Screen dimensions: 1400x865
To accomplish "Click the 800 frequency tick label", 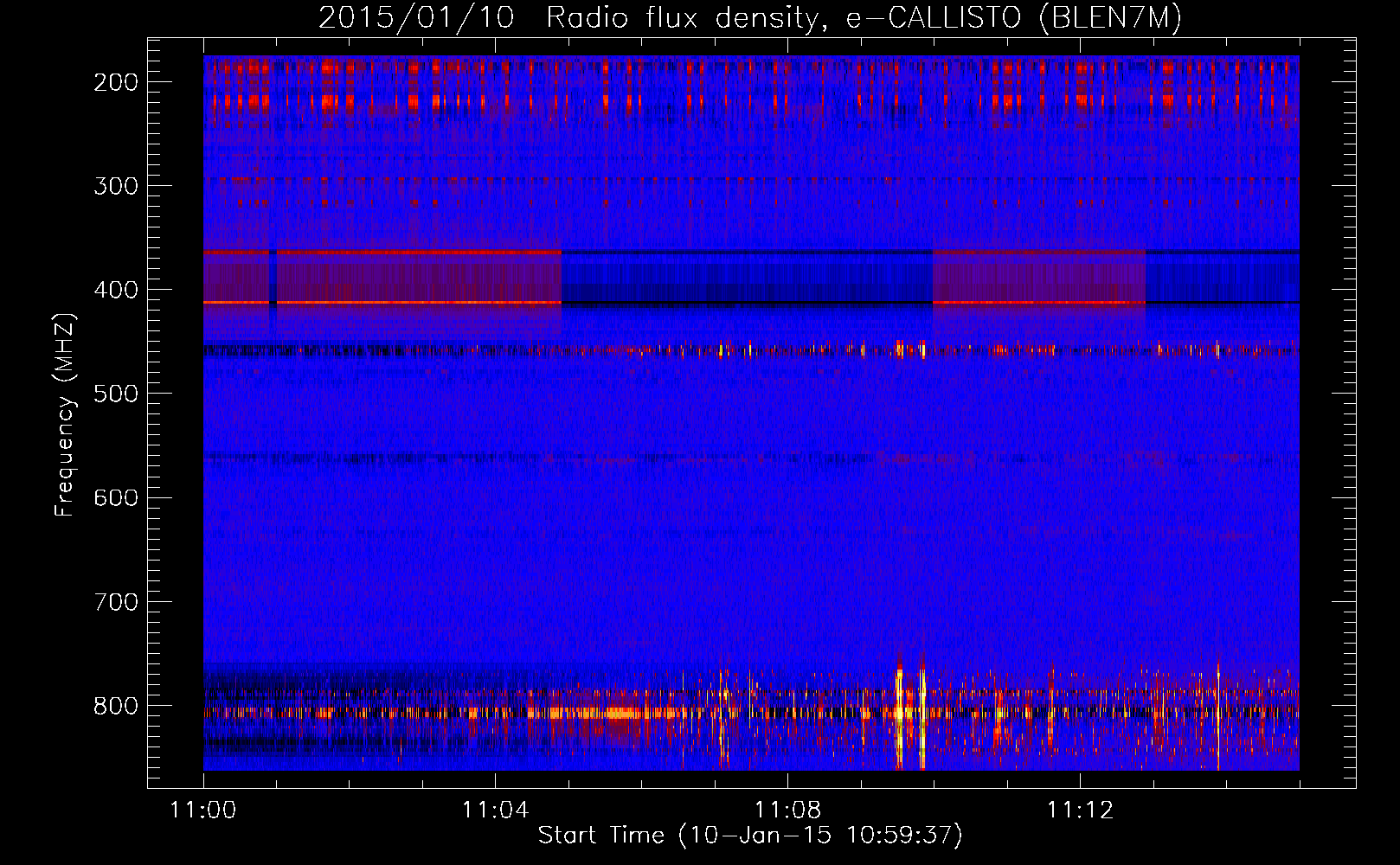I will coord(116,705).
